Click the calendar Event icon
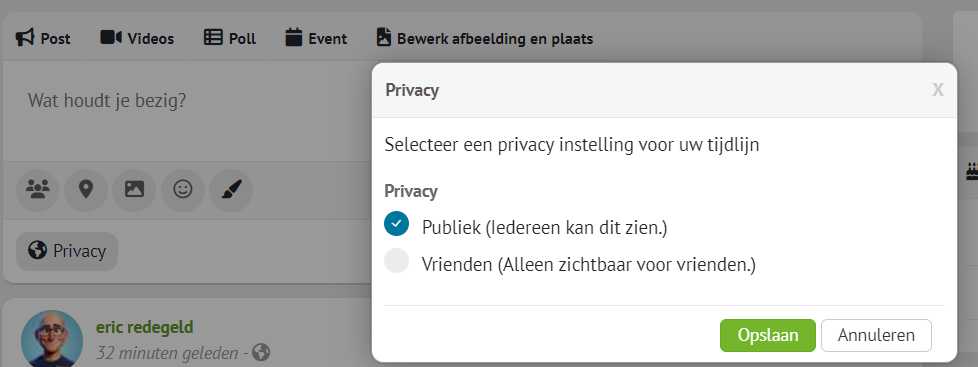This screenshot has width=978, height=367. pyautogui.click(x=293, y=38)
